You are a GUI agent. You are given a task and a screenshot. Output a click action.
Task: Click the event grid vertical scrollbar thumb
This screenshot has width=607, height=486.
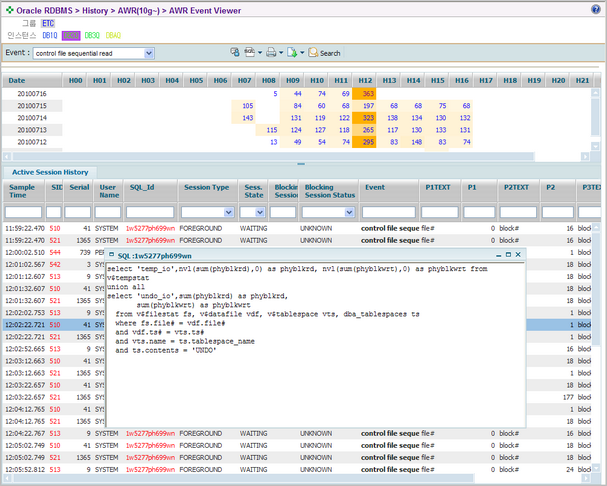[x=595, y=116]
